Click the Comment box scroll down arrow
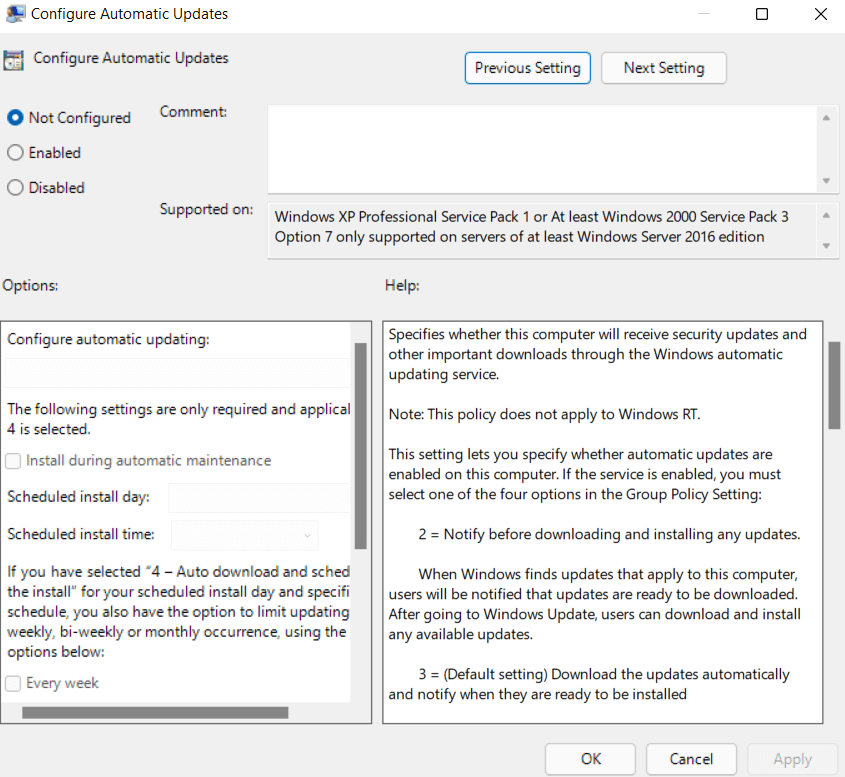The width and height of the screenshot is (845, 777). (826, 180)
